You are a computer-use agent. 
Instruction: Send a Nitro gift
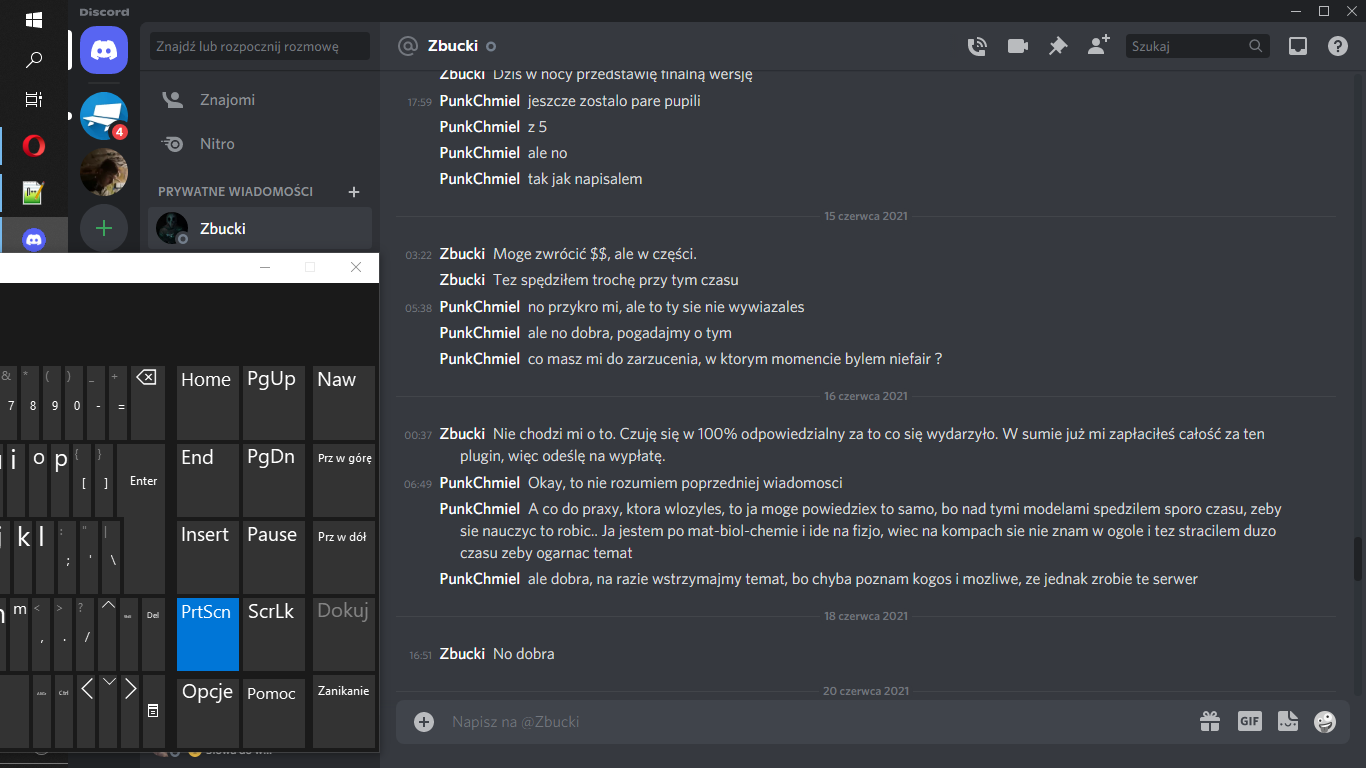click(1210, 721)
